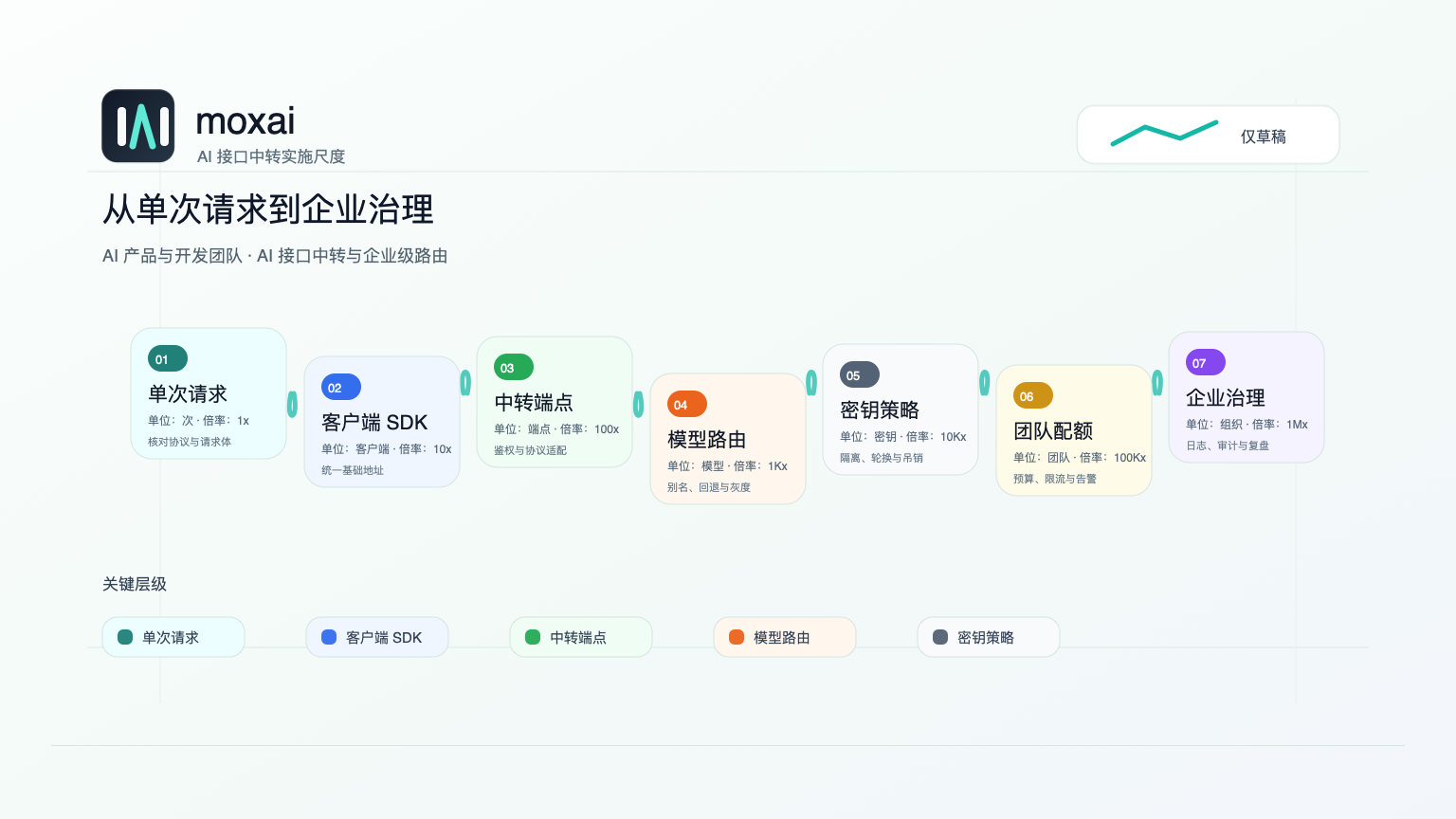Screen dimensions: 1456x819
Task: Open the 客户端 SDK card
Action: [382, 422]
